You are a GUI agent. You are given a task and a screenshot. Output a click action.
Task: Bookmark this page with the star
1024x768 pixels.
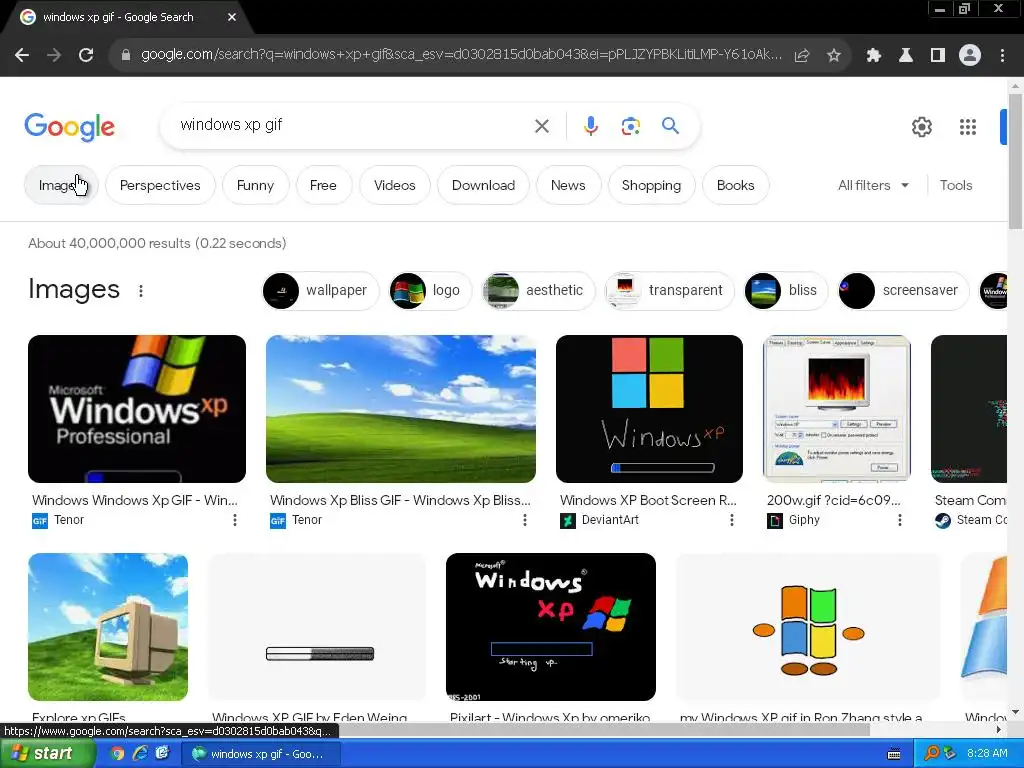[x=834, y=56]
